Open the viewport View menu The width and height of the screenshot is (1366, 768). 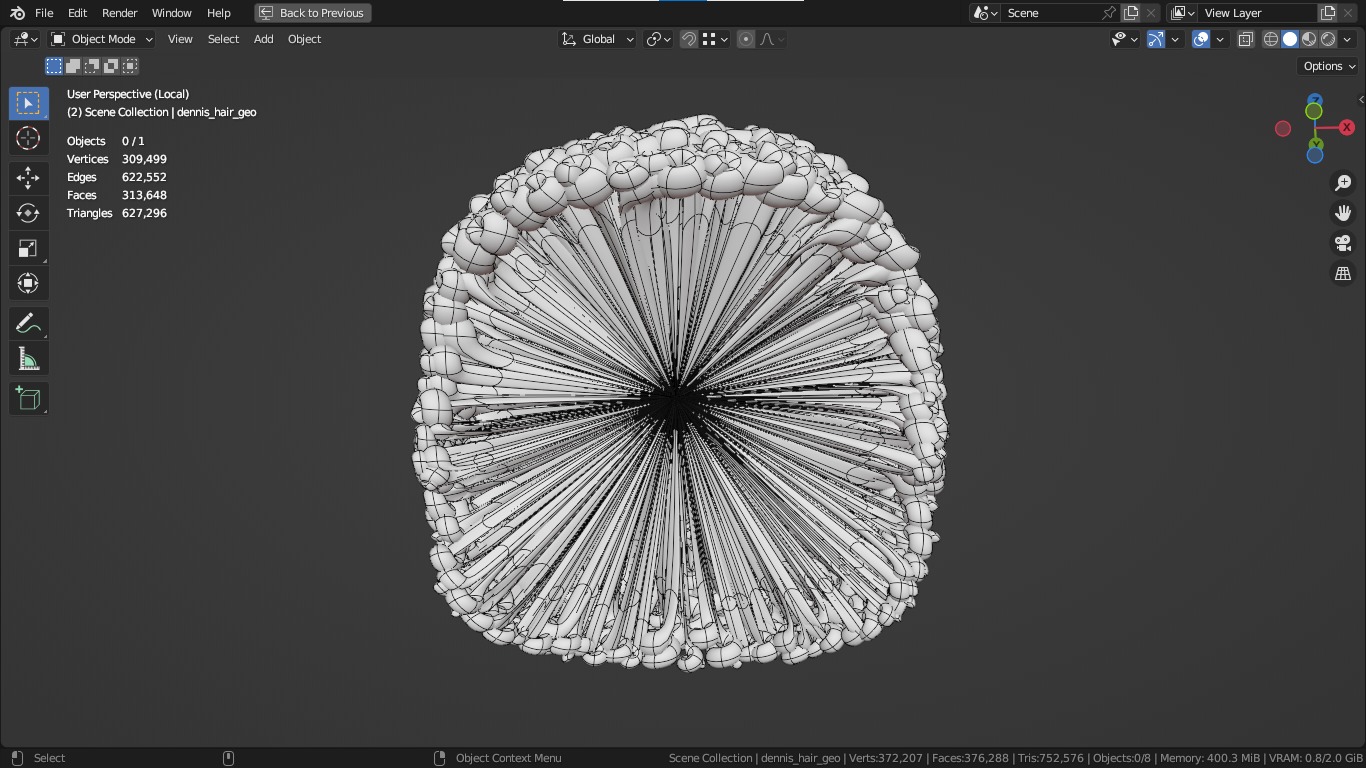(180, 39)
